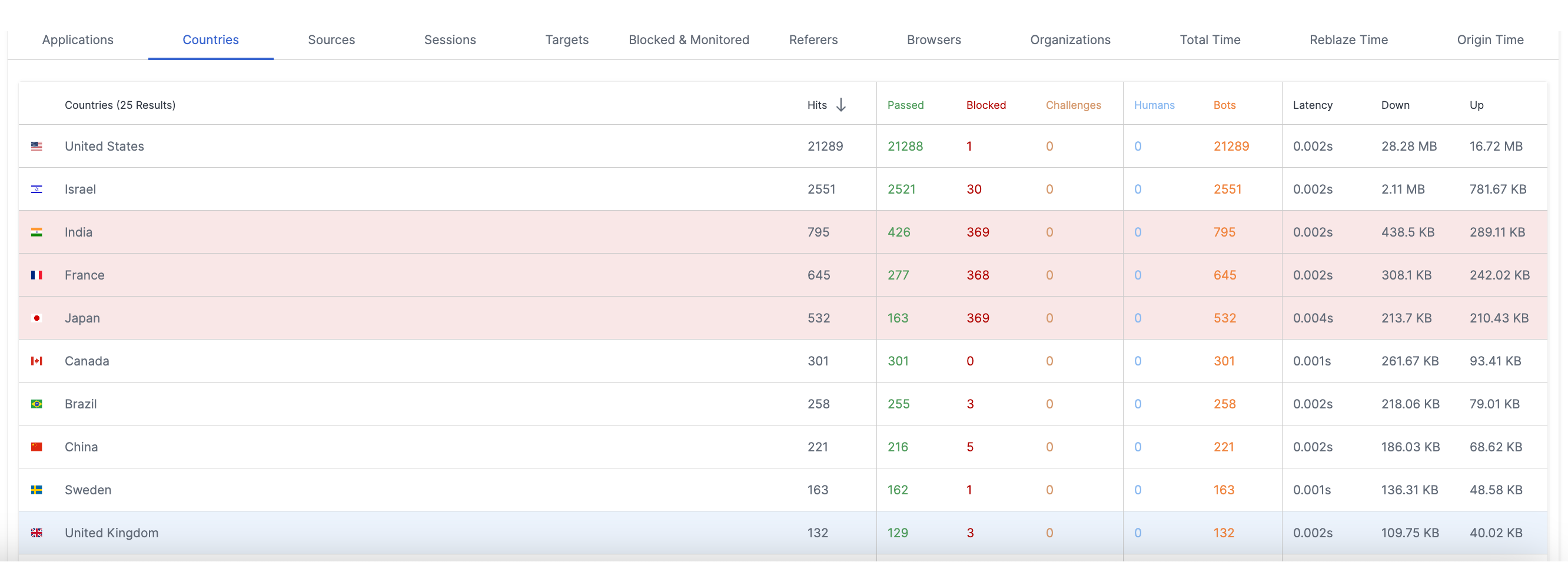1568x562 pixels.
Task: Click the Hits sort arrow icon
Action: [x=841, y=105]
